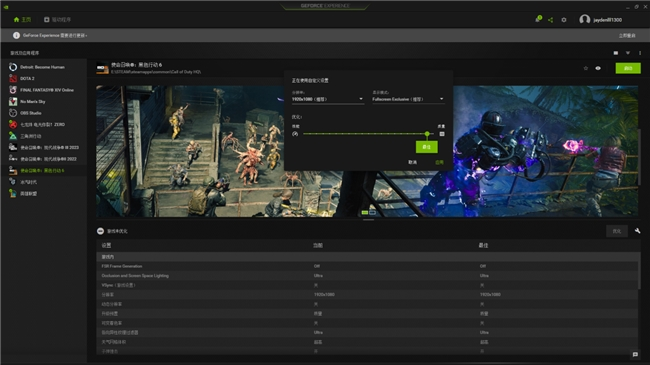Open the feedback chat icon
Image resolution: width=650 pixels, height=365 pixels.
[635, 354]
